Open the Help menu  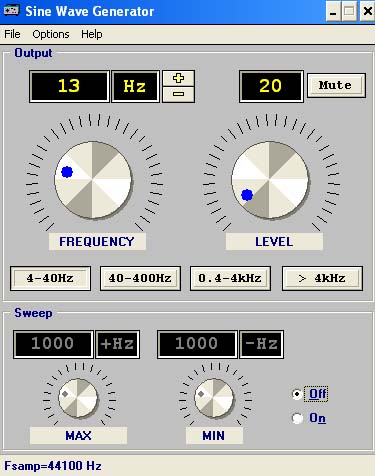pos(92,34)
